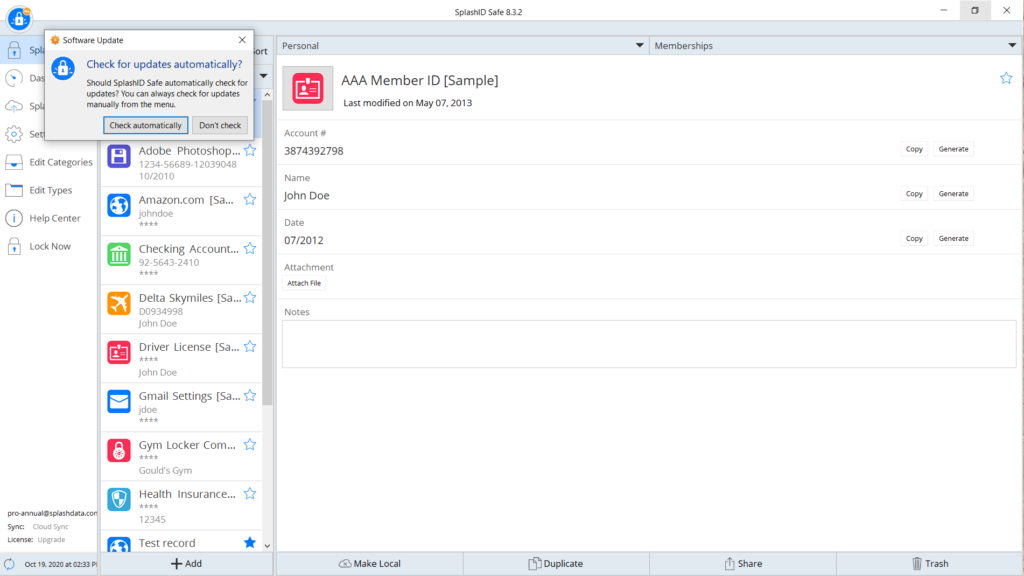Image resolution: width=1024 pixels, height=576 pixels.
Task: Open the Memberships type dropdown
Action: [x=1012, y=46]
